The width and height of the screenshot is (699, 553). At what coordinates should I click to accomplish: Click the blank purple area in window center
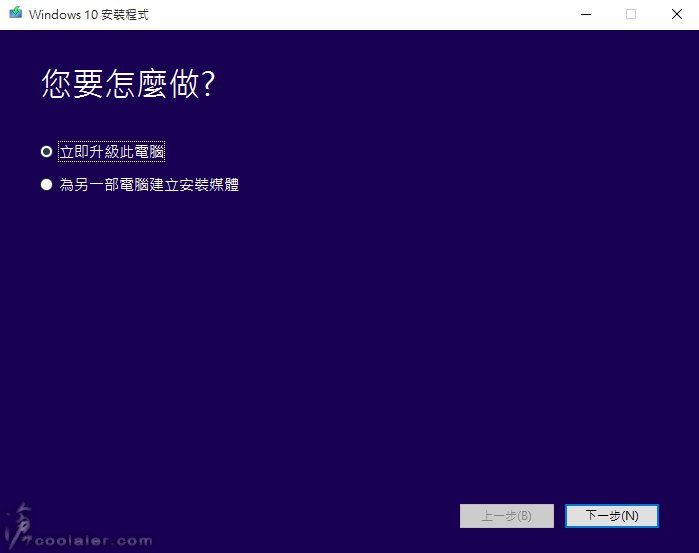[350, 330]
